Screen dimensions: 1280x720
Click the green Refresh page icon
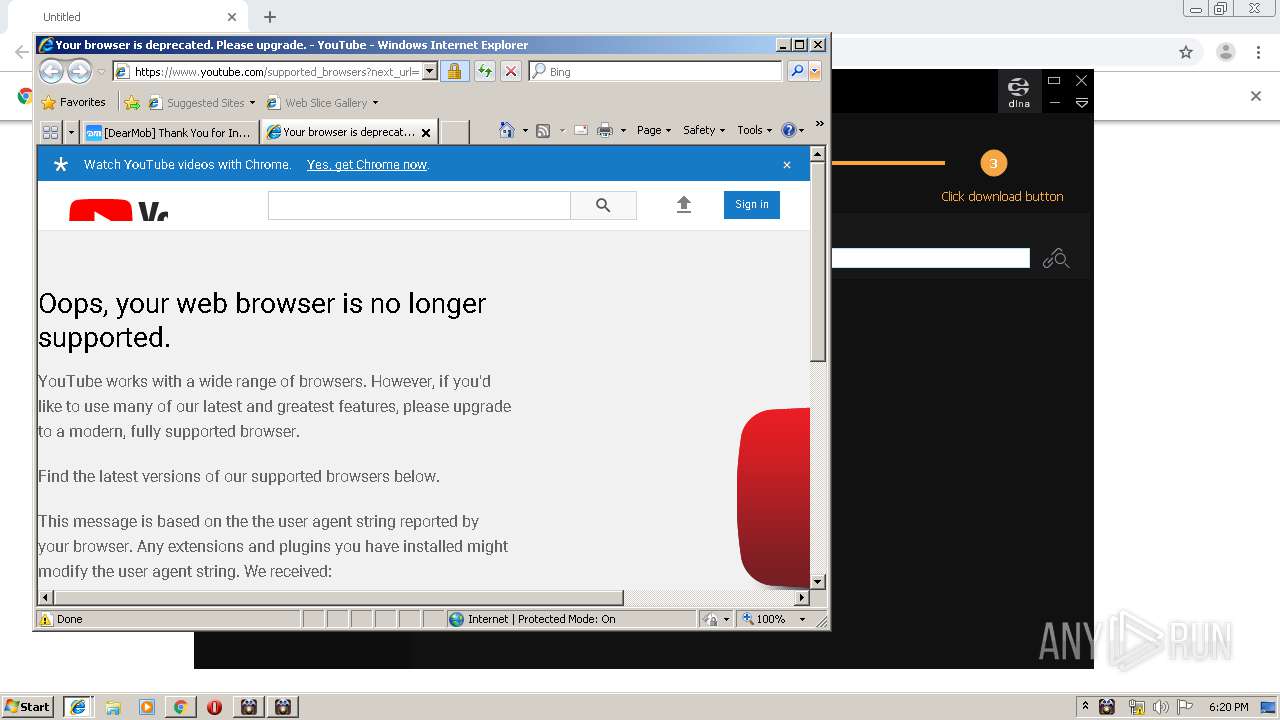[x=484, y=71]
